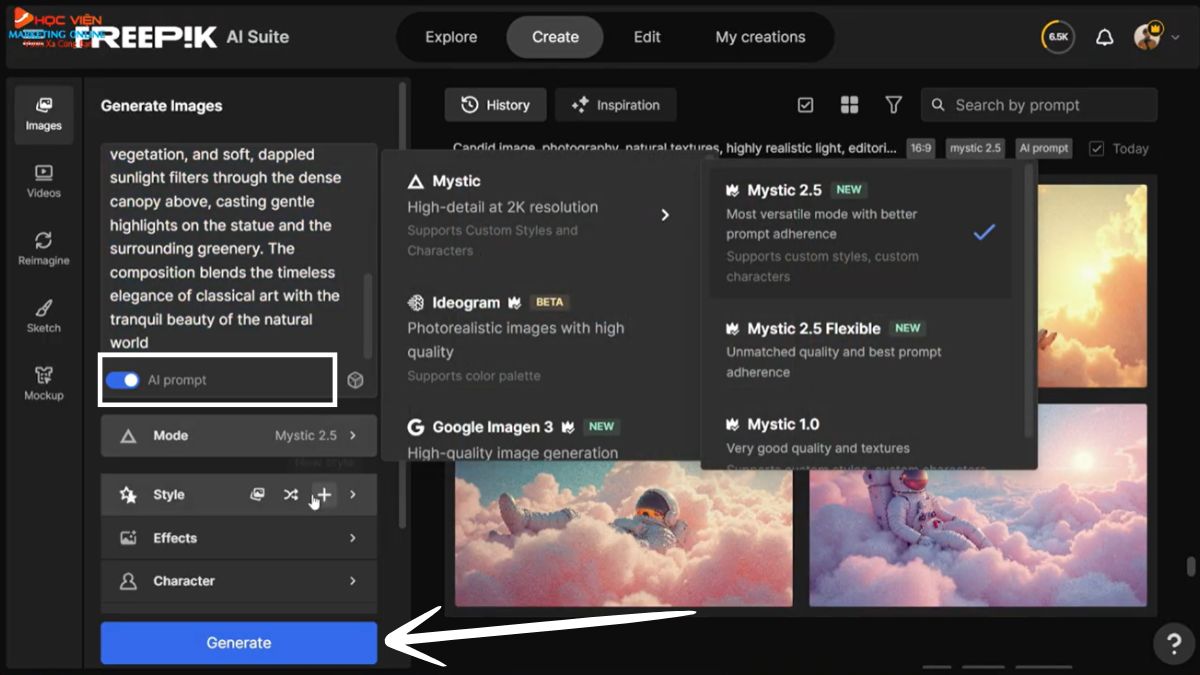The image size is (1200, 675).
Task: Click the 16:9 aspect ratio tag
Action: coord(921,148)
